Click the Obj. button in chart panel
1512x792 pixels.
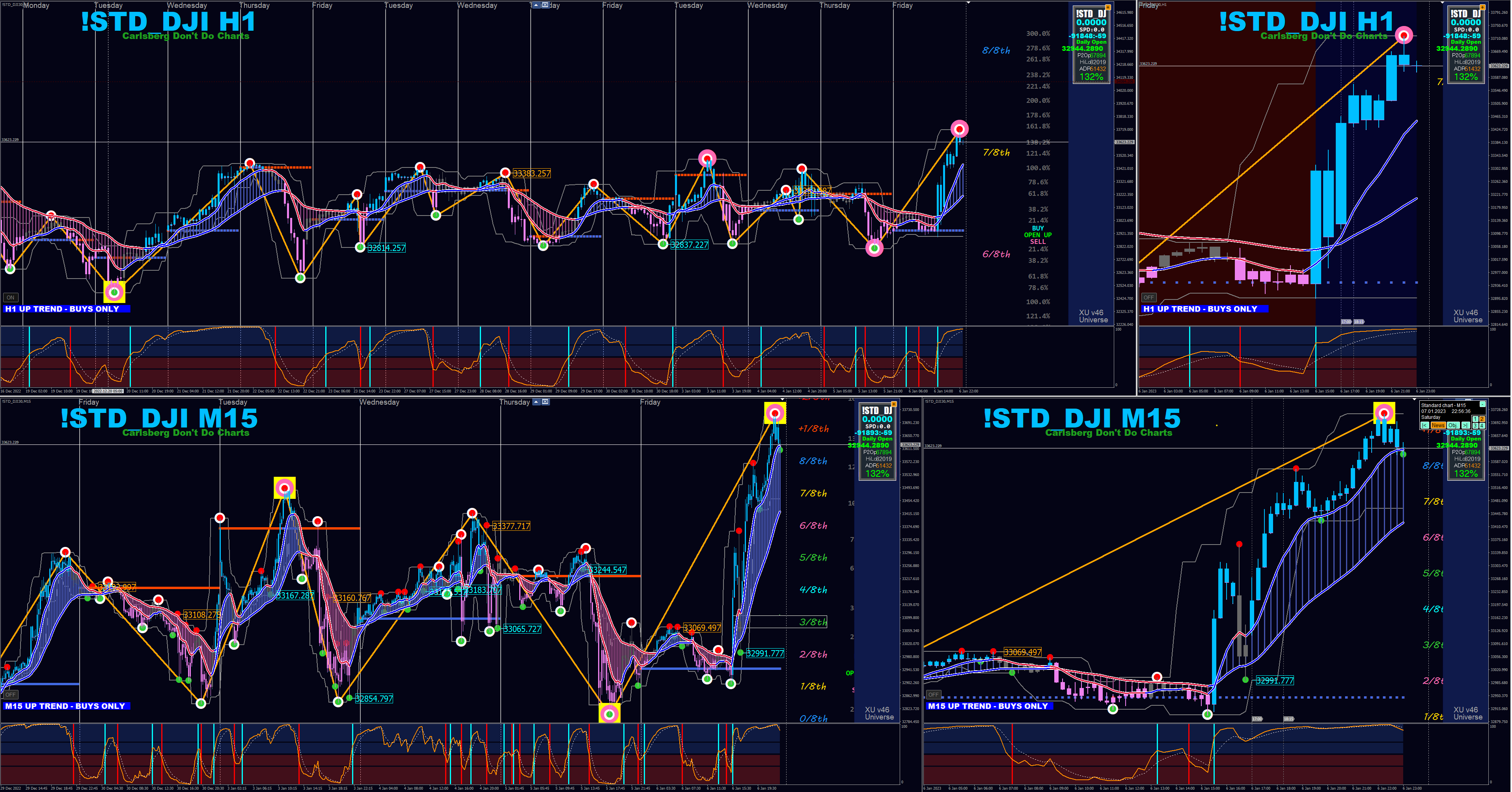(x=1453, y=425)
